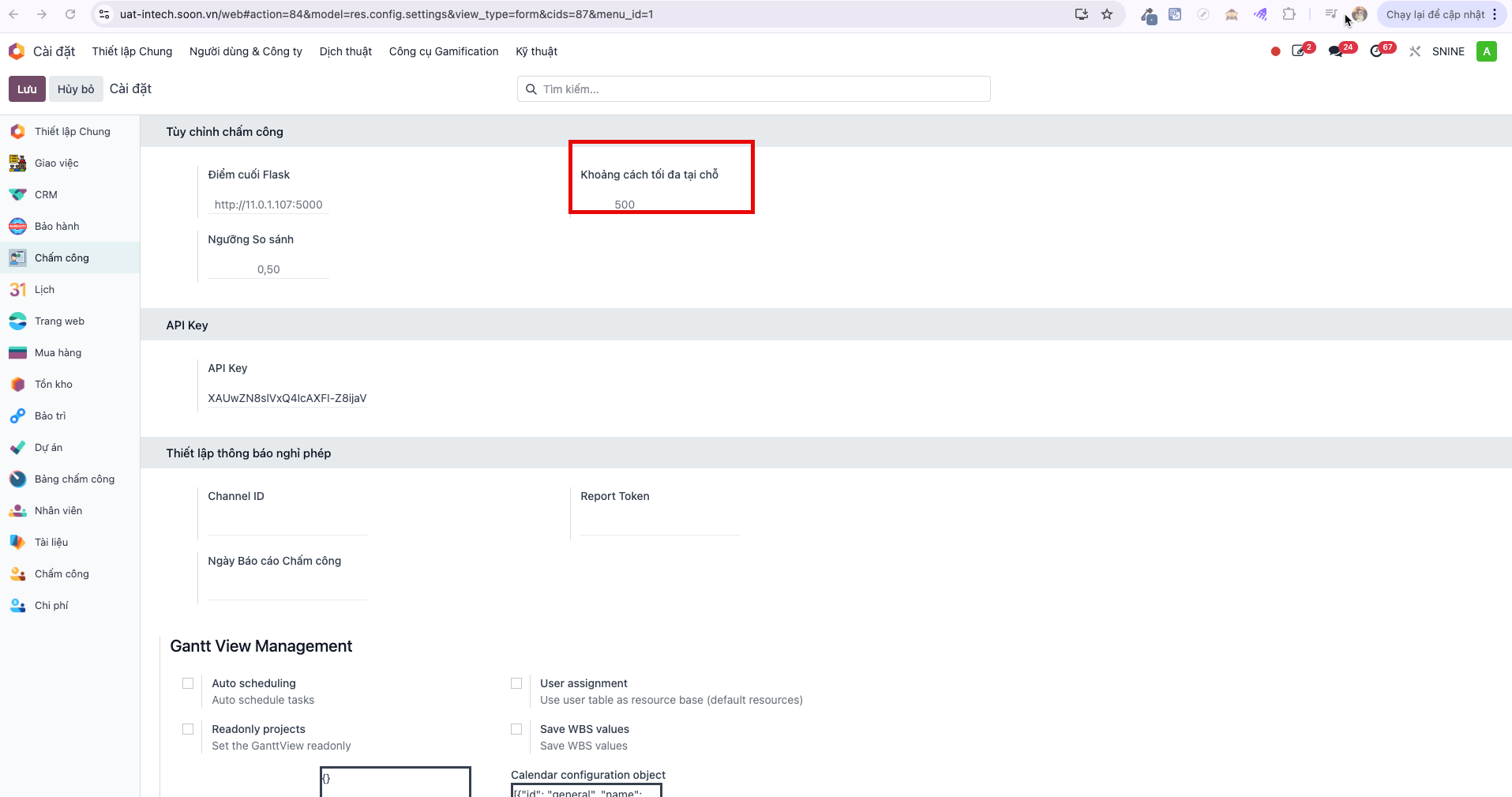Tick the Save WBS values checkbox
Image resolution: width=1512 pixels, height=797 pixels.
pyautogui.click(x=516, y=729)
